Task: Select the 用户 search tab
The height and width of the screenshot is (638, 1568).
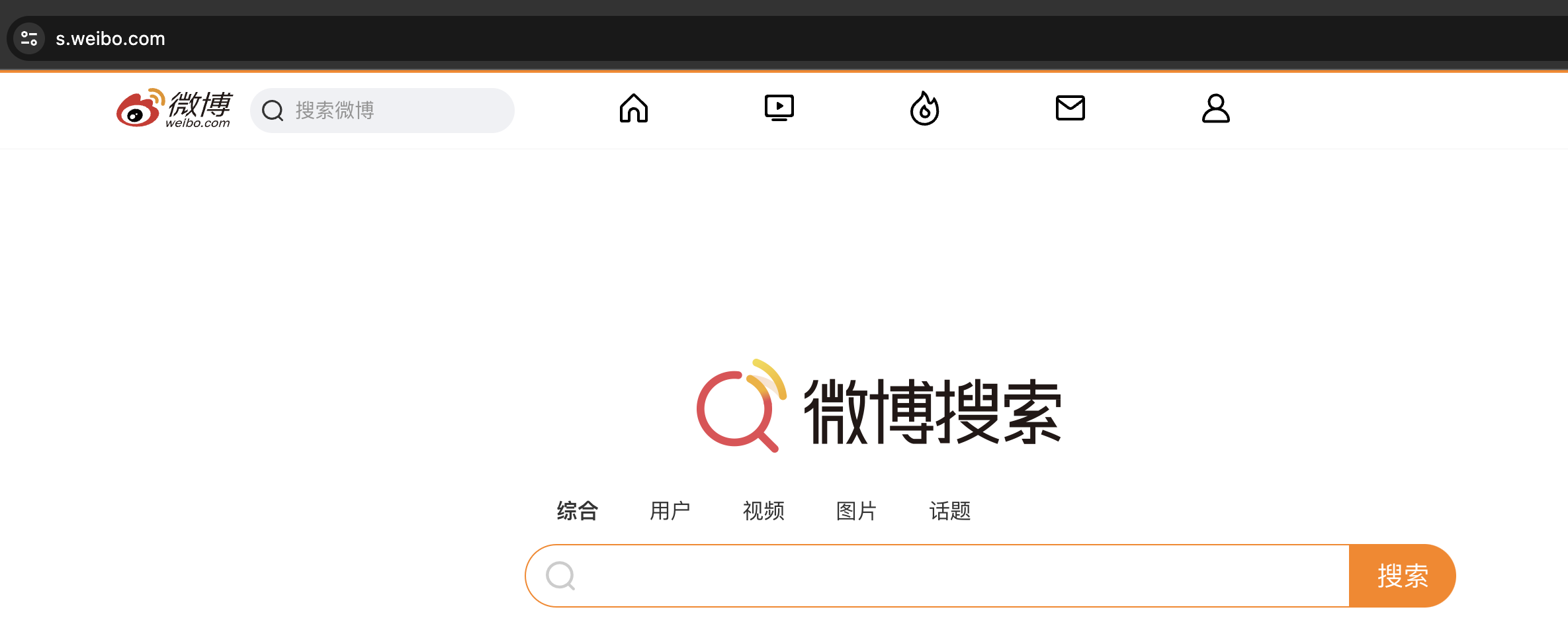Action: point(670,511)
